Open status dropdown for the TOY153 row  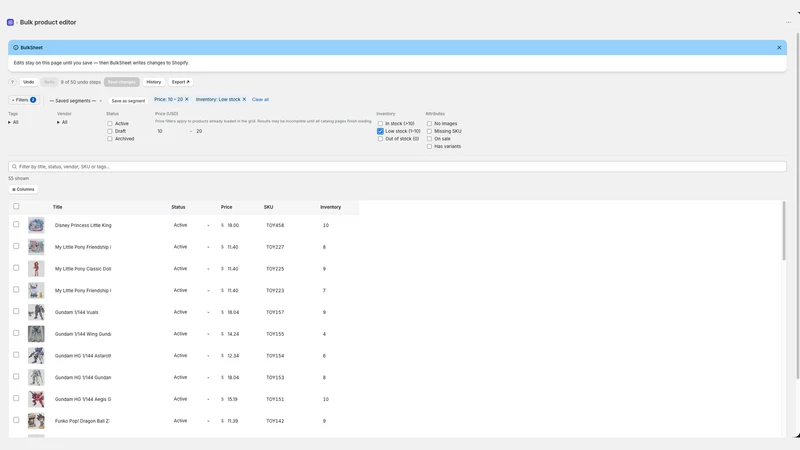click(x=191, y=378)
